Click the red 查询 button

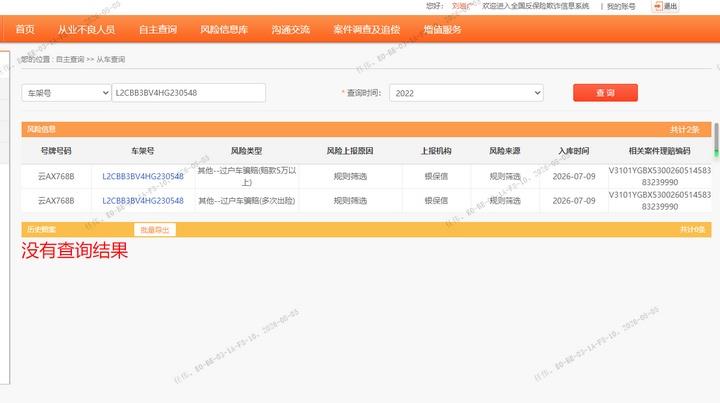click(605, 93)
